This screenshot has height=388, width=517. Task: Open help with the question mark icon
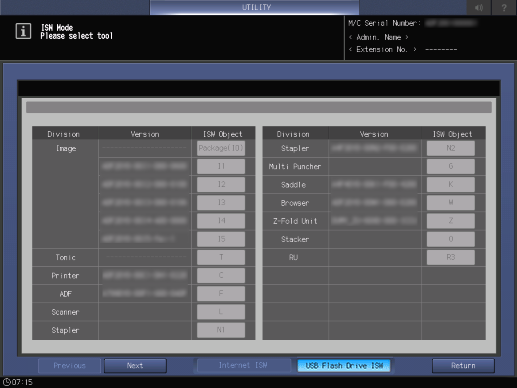[x=504, y=7]
